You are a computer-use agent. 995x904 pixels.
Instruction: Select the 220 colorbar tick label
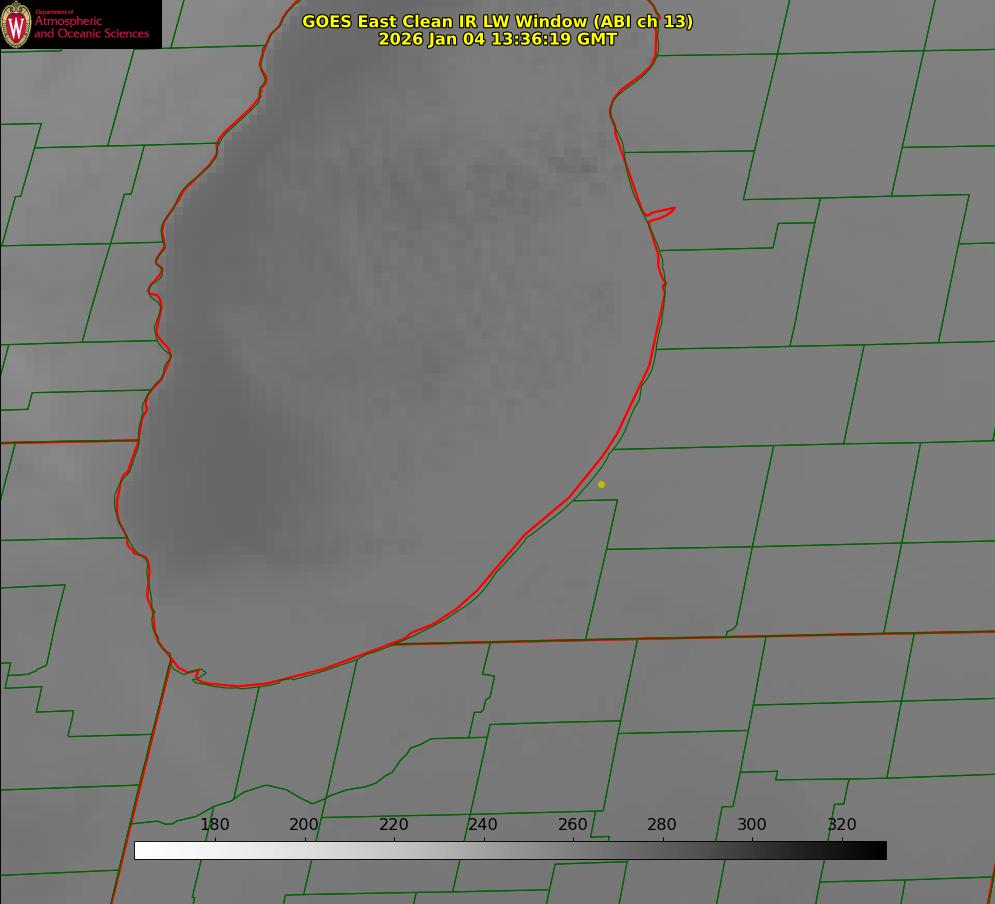point(393,825)
